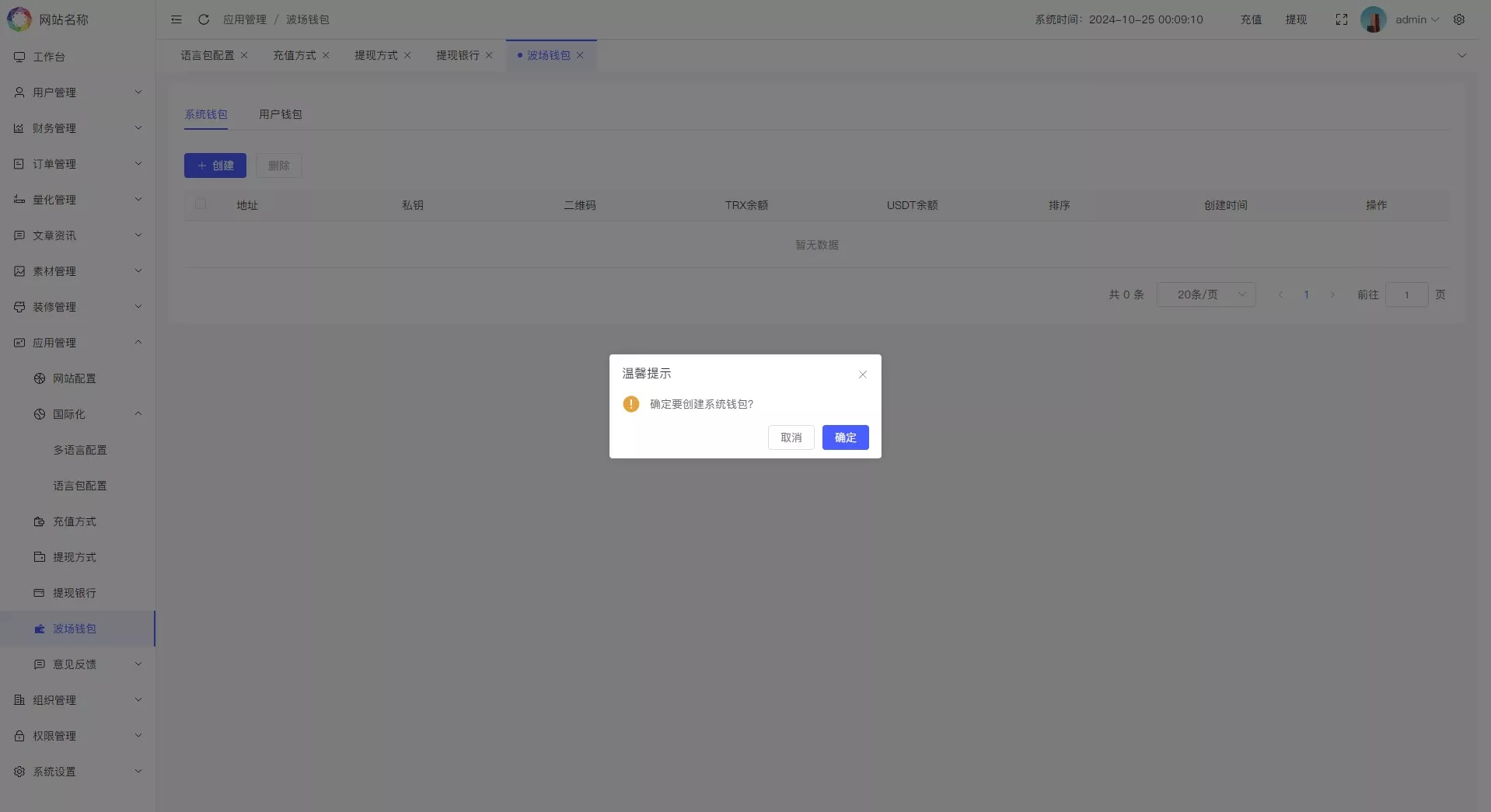Screen dimensions: 1491x812
Task: Click the refresh icon in top bar
Action: (203, 19)
